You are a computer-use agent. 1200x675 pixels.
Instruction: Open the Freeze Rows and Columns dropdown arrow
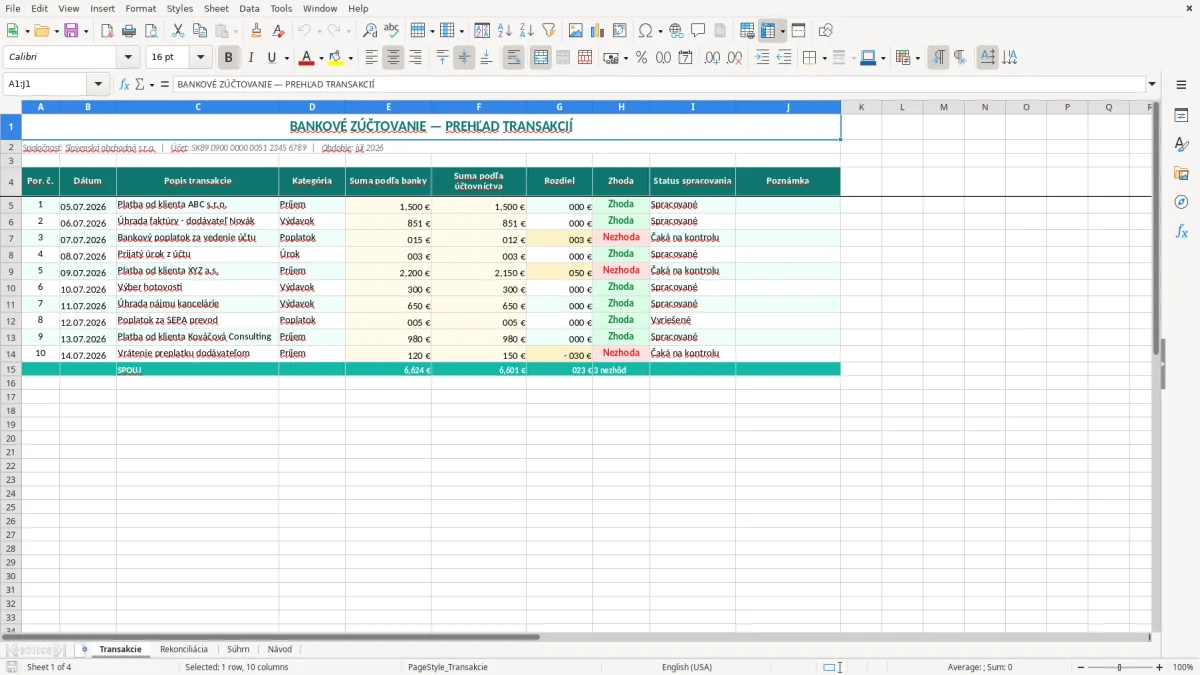(782, 31)
